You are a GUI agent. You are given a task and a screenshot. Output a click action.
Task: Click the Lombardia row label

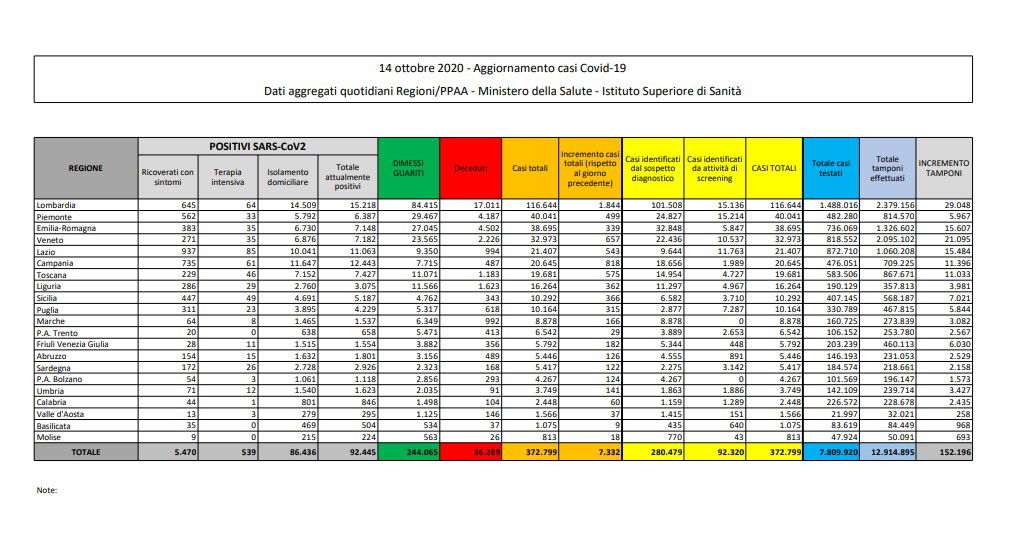click(56, 205)
